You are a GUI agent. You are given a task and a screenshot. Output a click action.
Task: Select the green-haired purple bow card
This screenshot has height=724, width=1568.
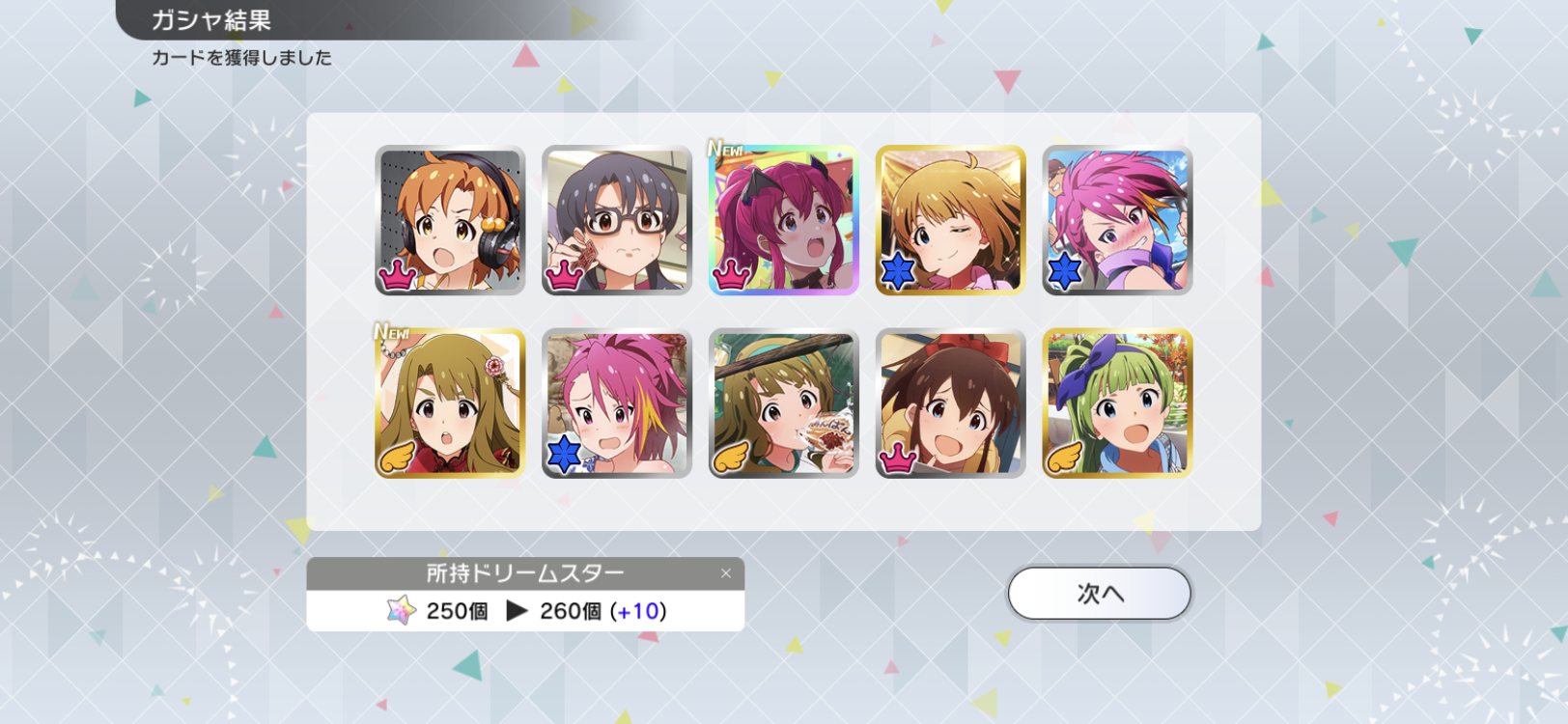(x=1117, y=404)
